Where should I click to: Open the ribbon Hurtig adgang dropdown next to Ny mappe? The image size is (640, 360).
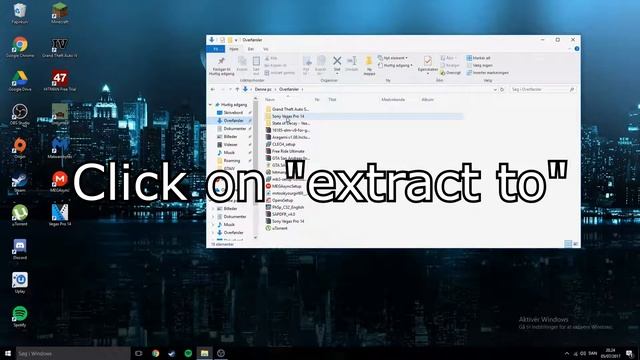(395, 65)
